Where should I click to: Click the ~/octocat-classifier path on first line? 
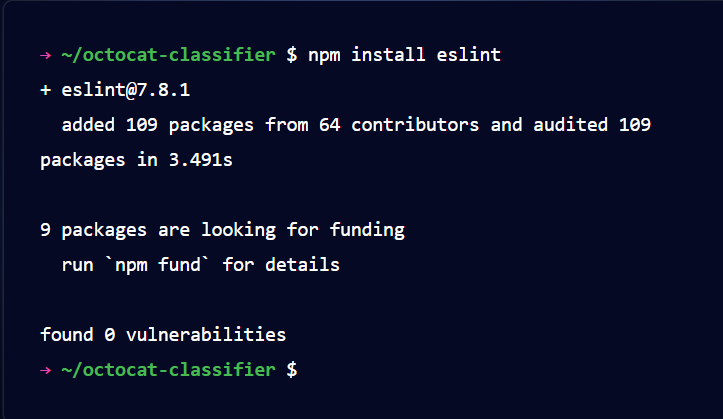coord(168,55)
